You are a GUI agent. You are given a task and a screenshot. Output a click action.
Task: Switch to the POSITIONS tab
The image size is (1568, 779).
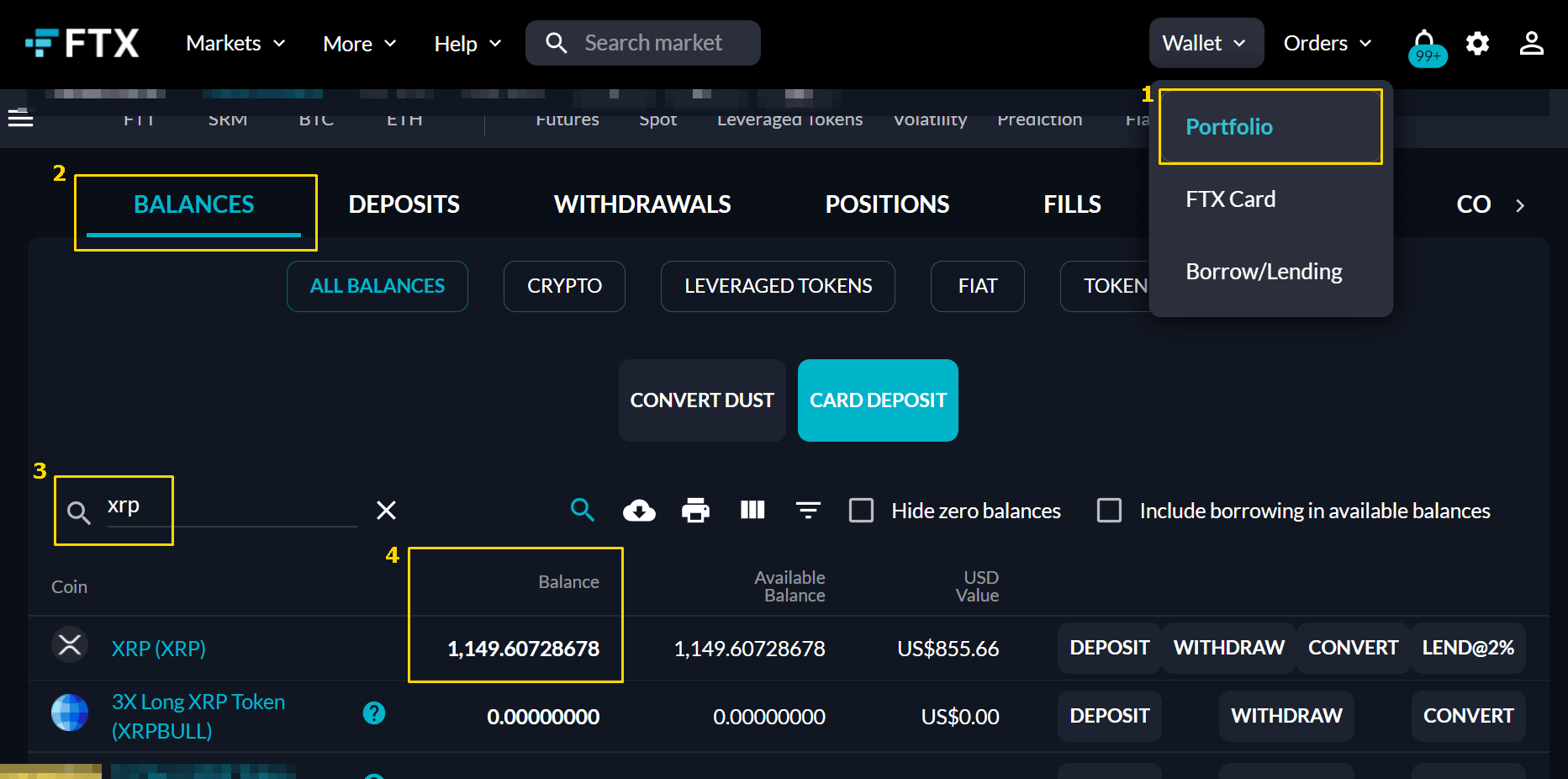point(887,204)
